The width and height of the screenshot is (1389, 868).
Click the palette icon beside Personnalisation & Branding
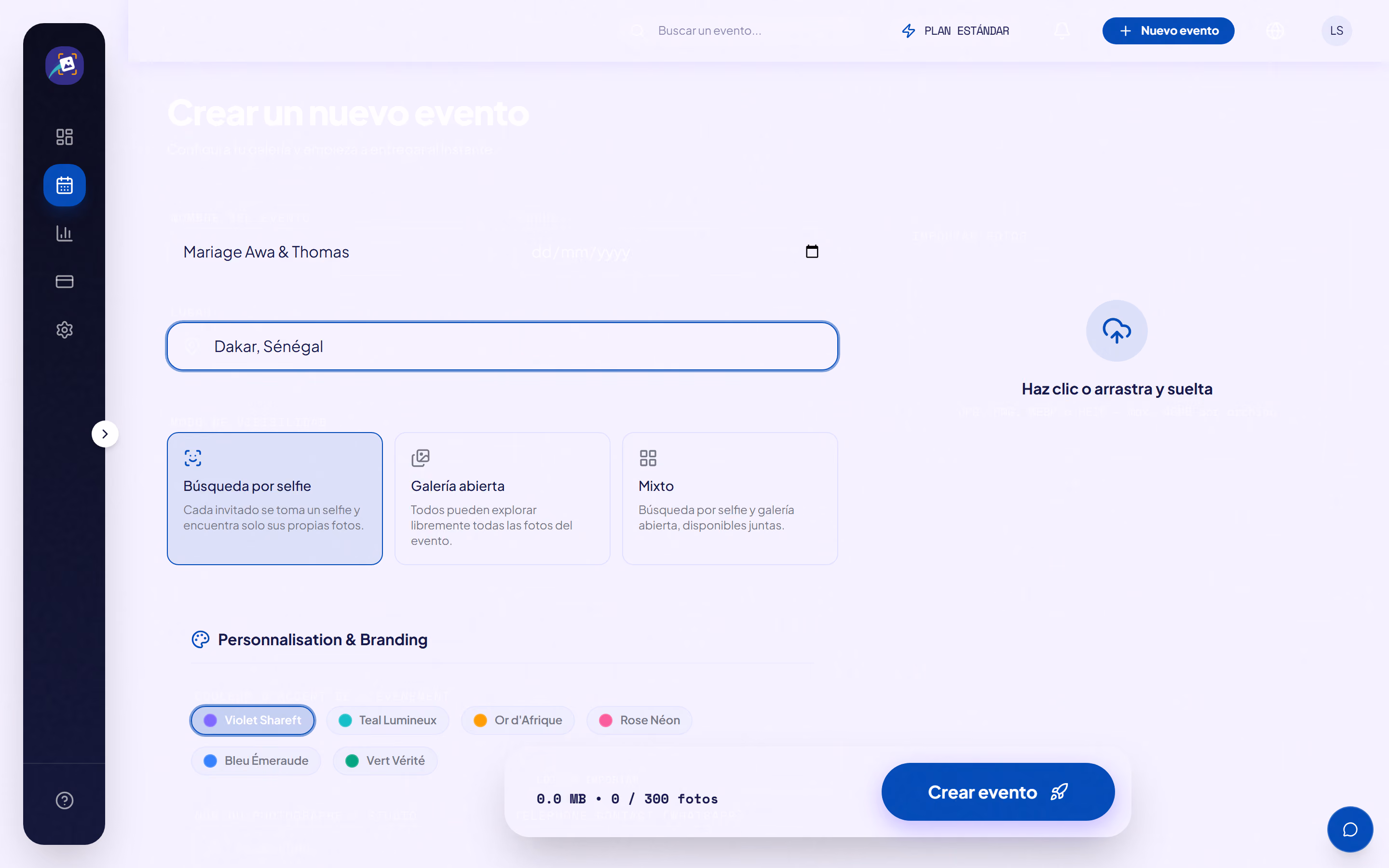pyautogui.click(x=200, y=639)
